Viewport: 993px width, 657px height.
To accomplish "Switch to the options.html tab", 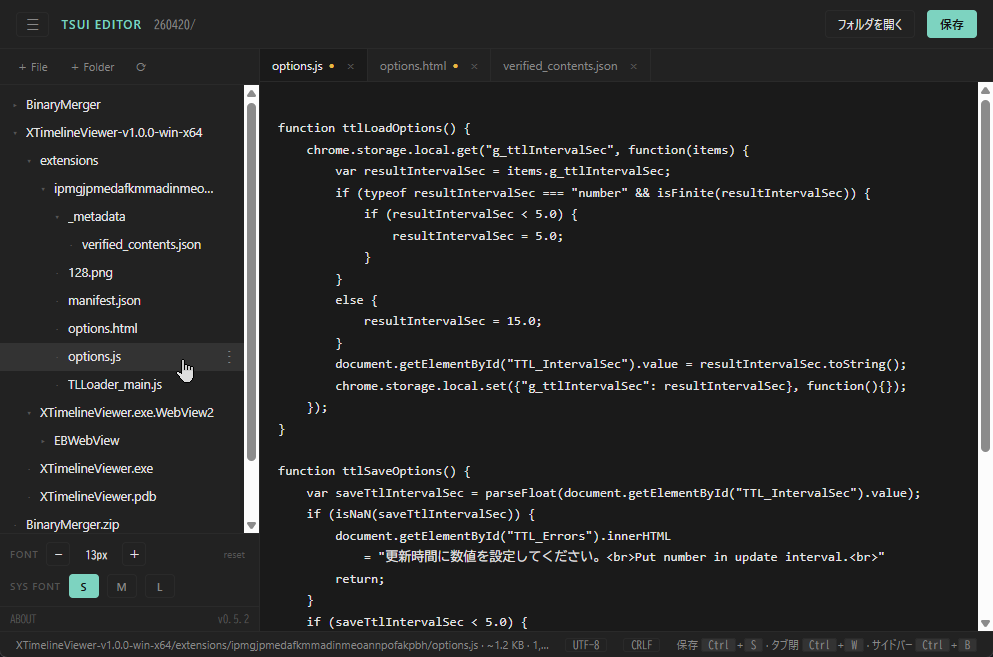I will point(413,66).
